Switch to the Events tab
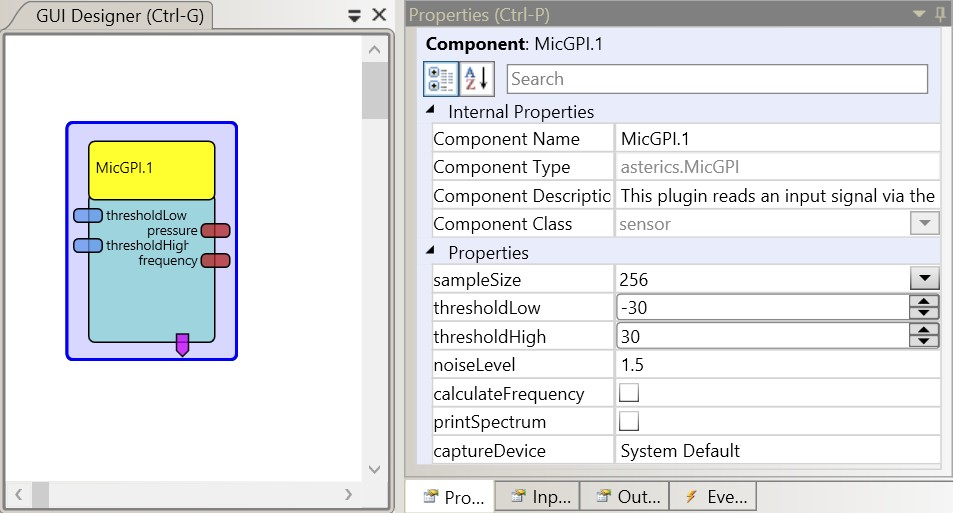 712,497
